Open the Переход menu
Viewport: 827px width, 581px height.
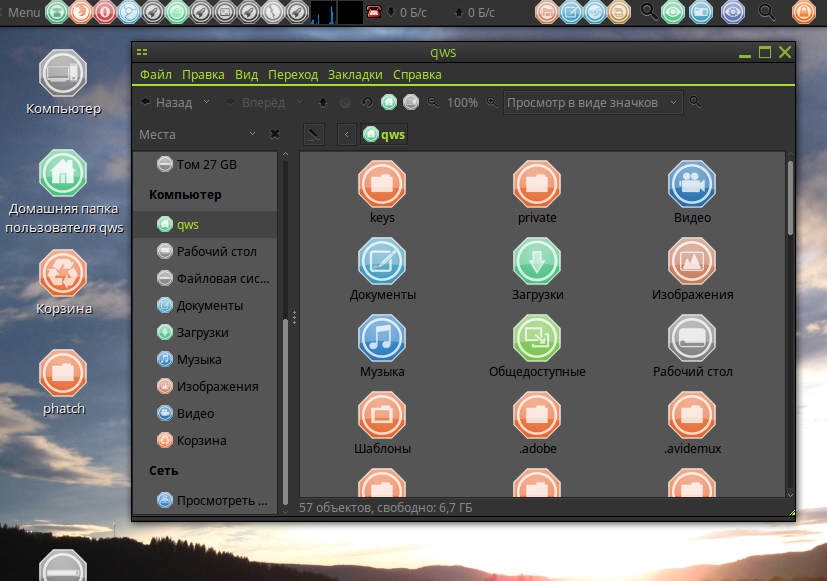click(293, 75)
